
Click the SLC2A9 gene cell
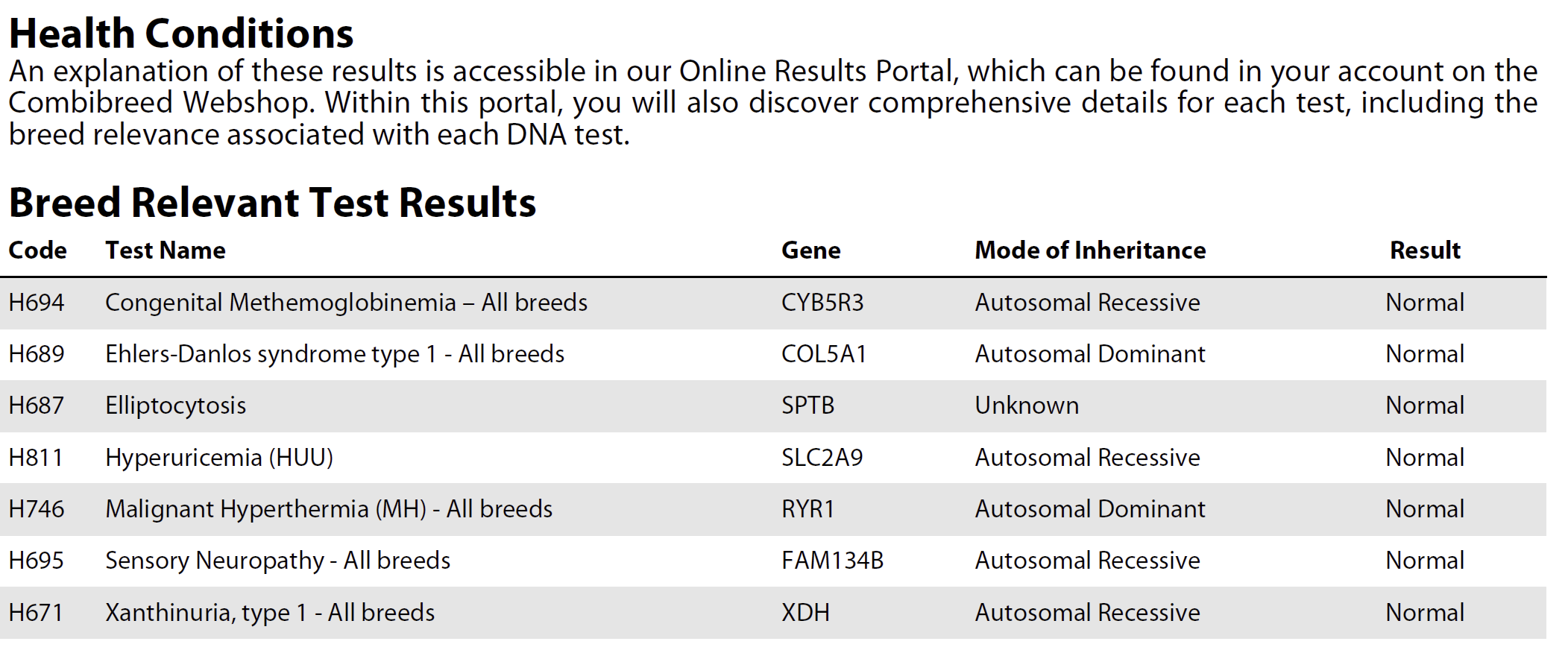tap(822, 458)
